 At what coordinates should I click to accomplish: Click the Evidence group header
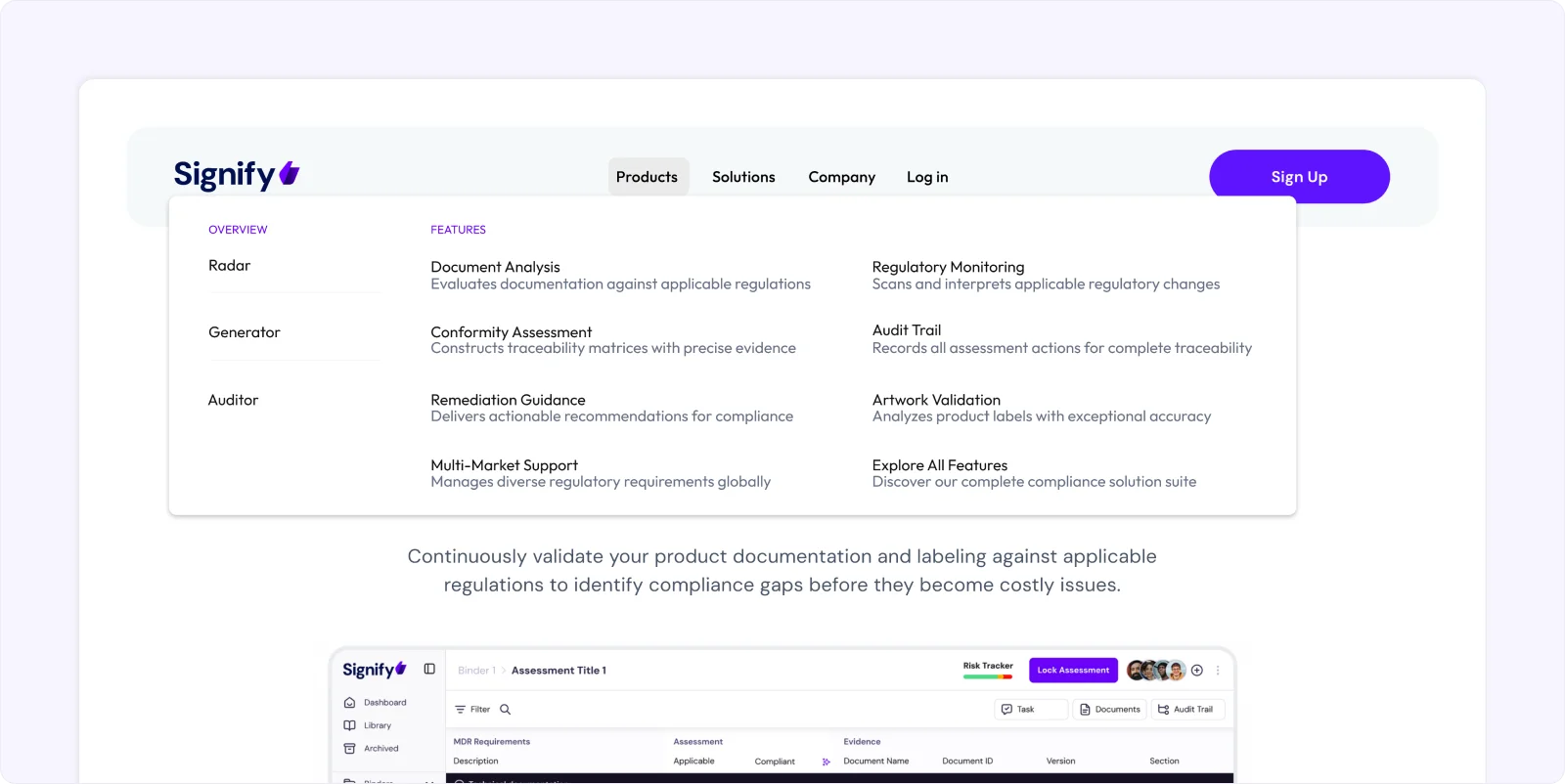tap(862, 742)
